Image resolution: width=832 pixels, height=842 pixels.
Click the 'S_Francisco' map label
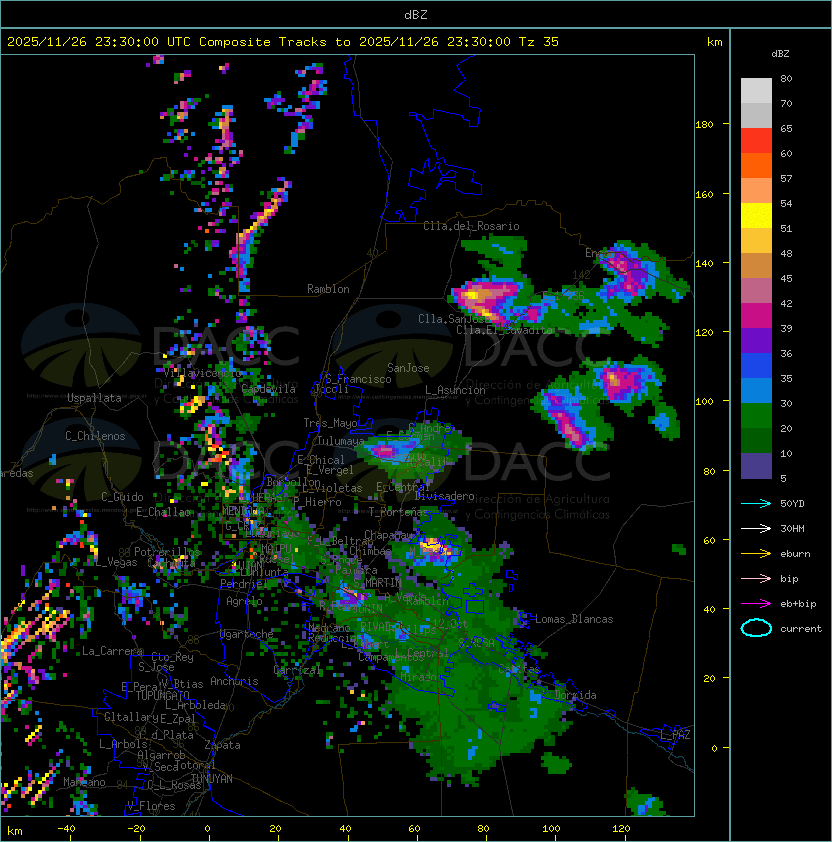click(358, 379)
